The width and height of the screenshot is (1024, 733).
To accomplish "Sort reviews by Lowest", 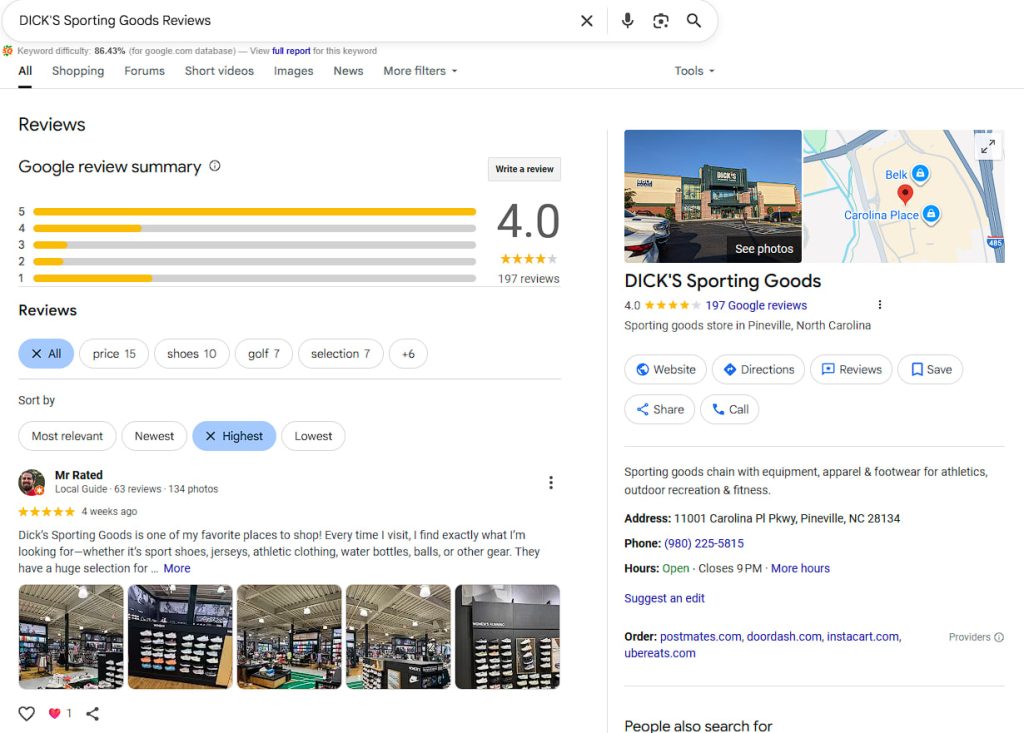I will (313, 436).
